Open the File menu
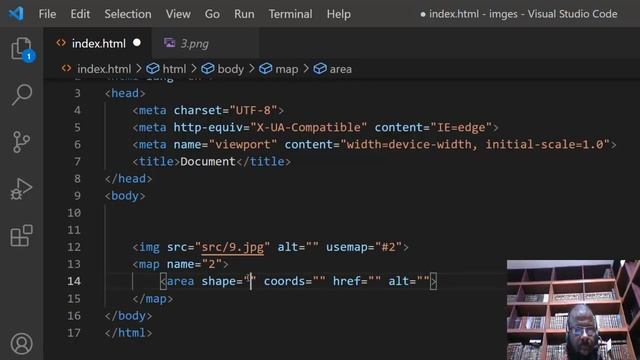Screen dimensions: 640x360 (47, 14)
